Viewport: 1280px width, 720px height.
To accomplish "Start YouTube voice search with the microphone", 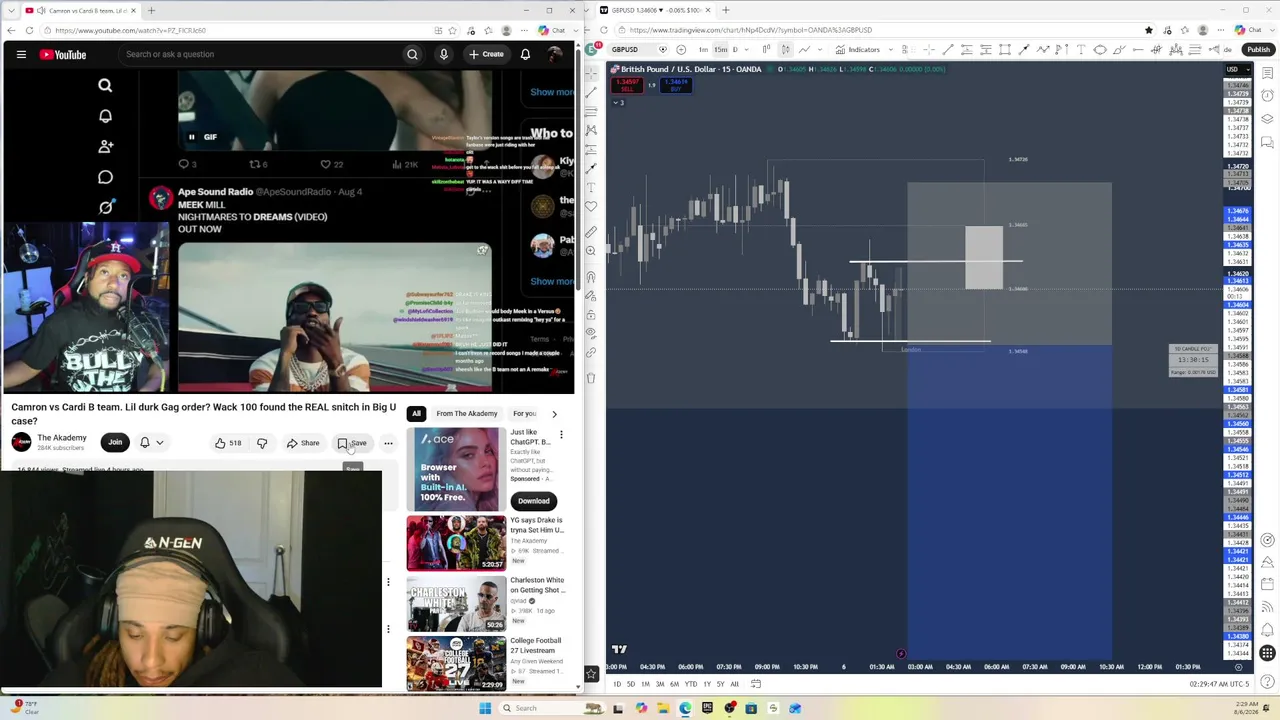I will [444, 54].
